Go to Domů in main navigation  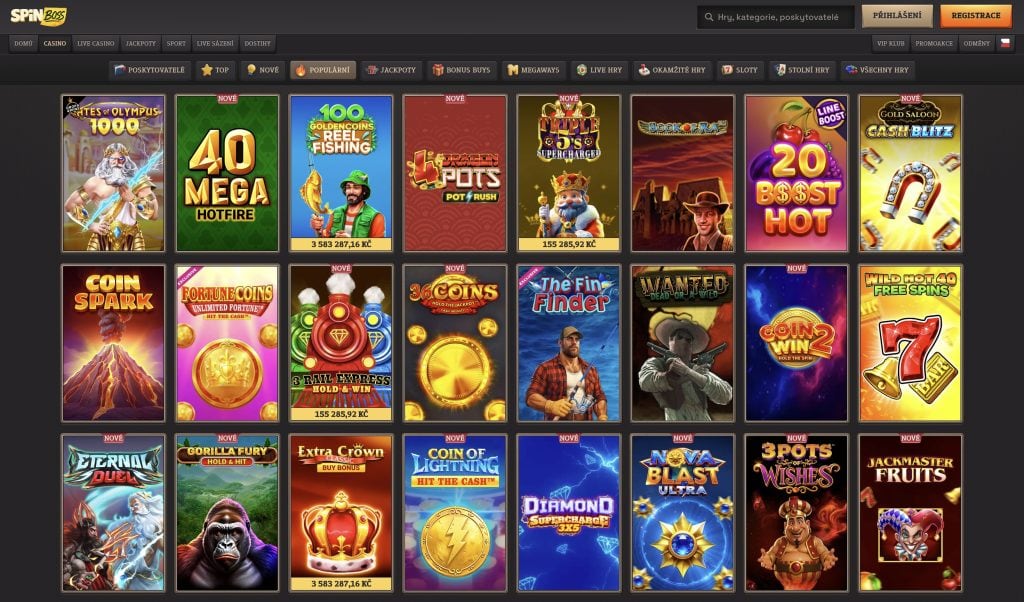(24, 44)
